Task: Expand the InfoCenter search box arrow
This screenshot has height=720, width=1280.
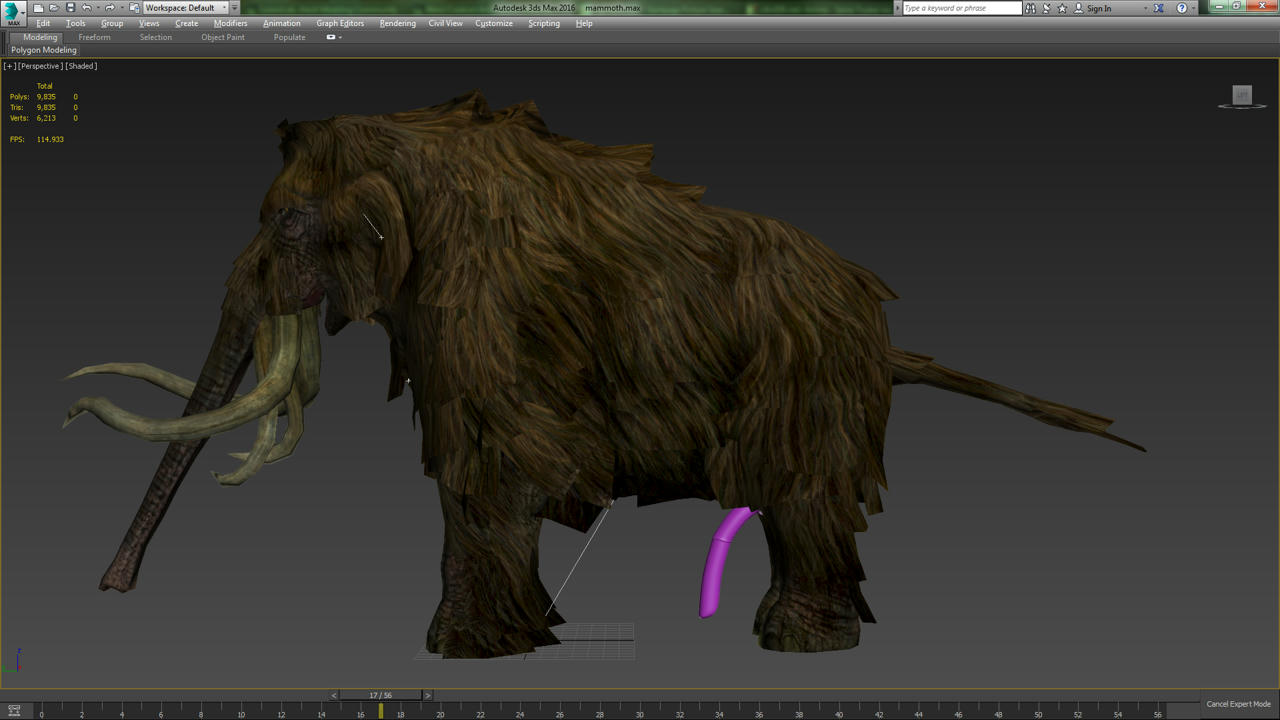Action: pyautogui.click(x=898, y=8)
